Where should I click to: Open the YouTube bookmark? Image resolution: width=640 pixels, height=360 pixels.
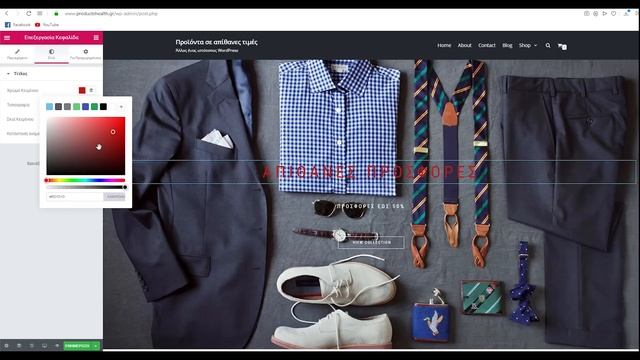(x=47, y=25)
